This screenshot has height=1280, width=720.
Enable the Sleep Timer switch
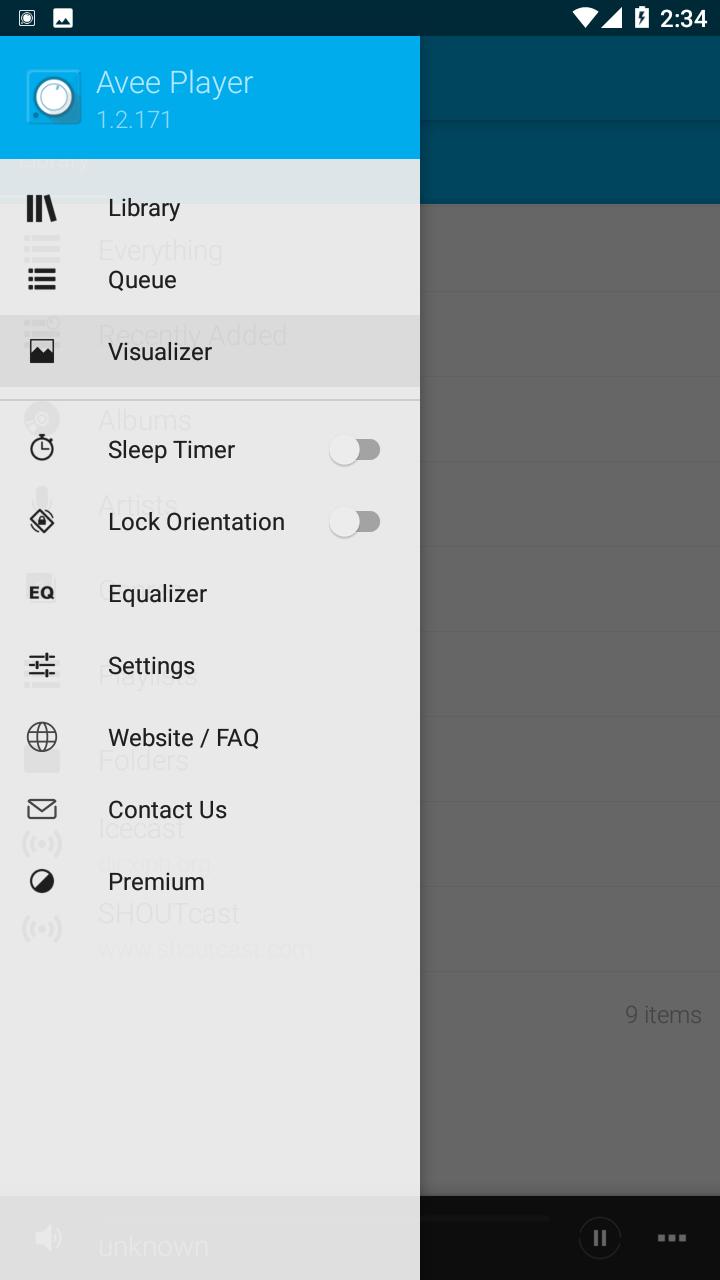tap(355, 450)
